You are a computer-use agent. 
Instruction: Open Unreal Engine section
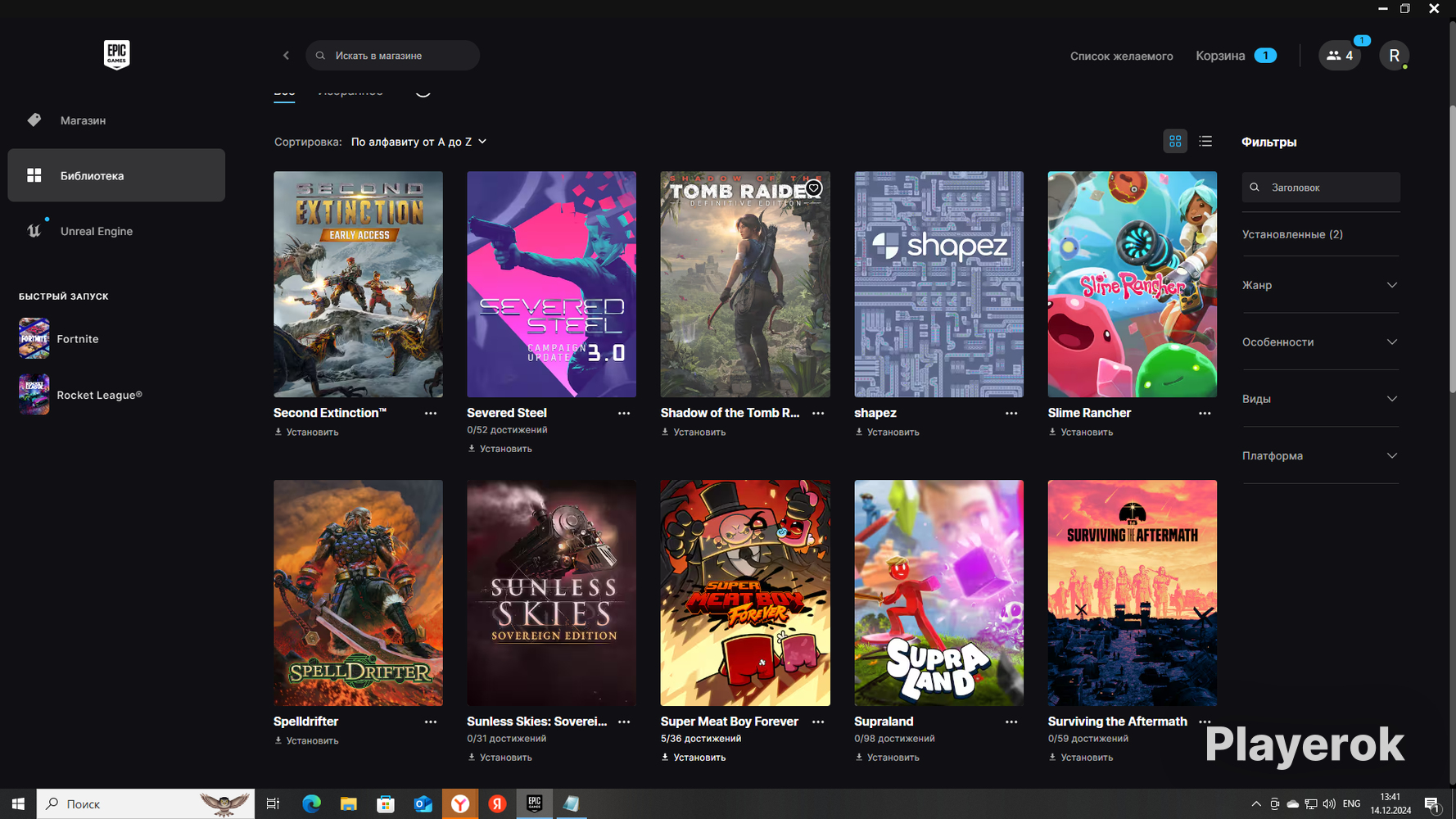pos(116,231)
